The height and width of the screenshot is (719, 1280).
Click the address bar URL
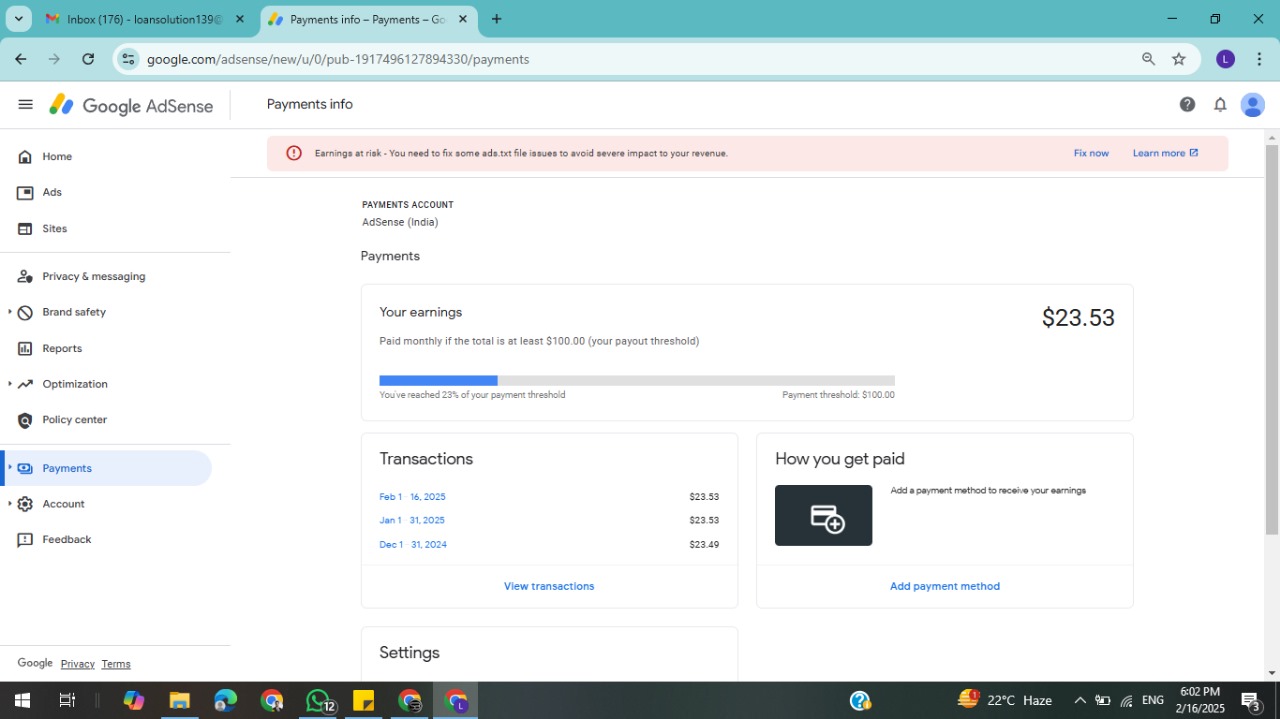pos(338,59)
